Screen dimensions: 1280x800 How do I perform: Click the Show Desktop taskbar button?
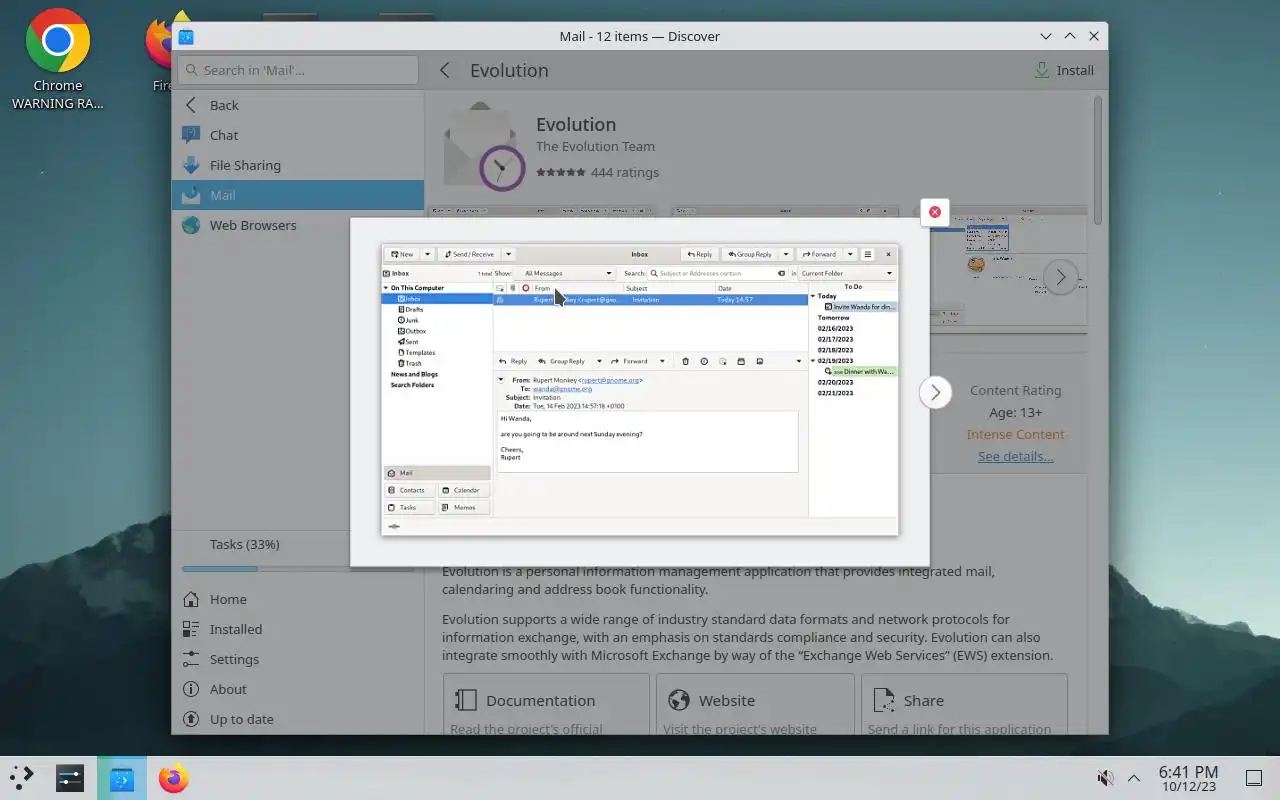(x=1254, y=778)
